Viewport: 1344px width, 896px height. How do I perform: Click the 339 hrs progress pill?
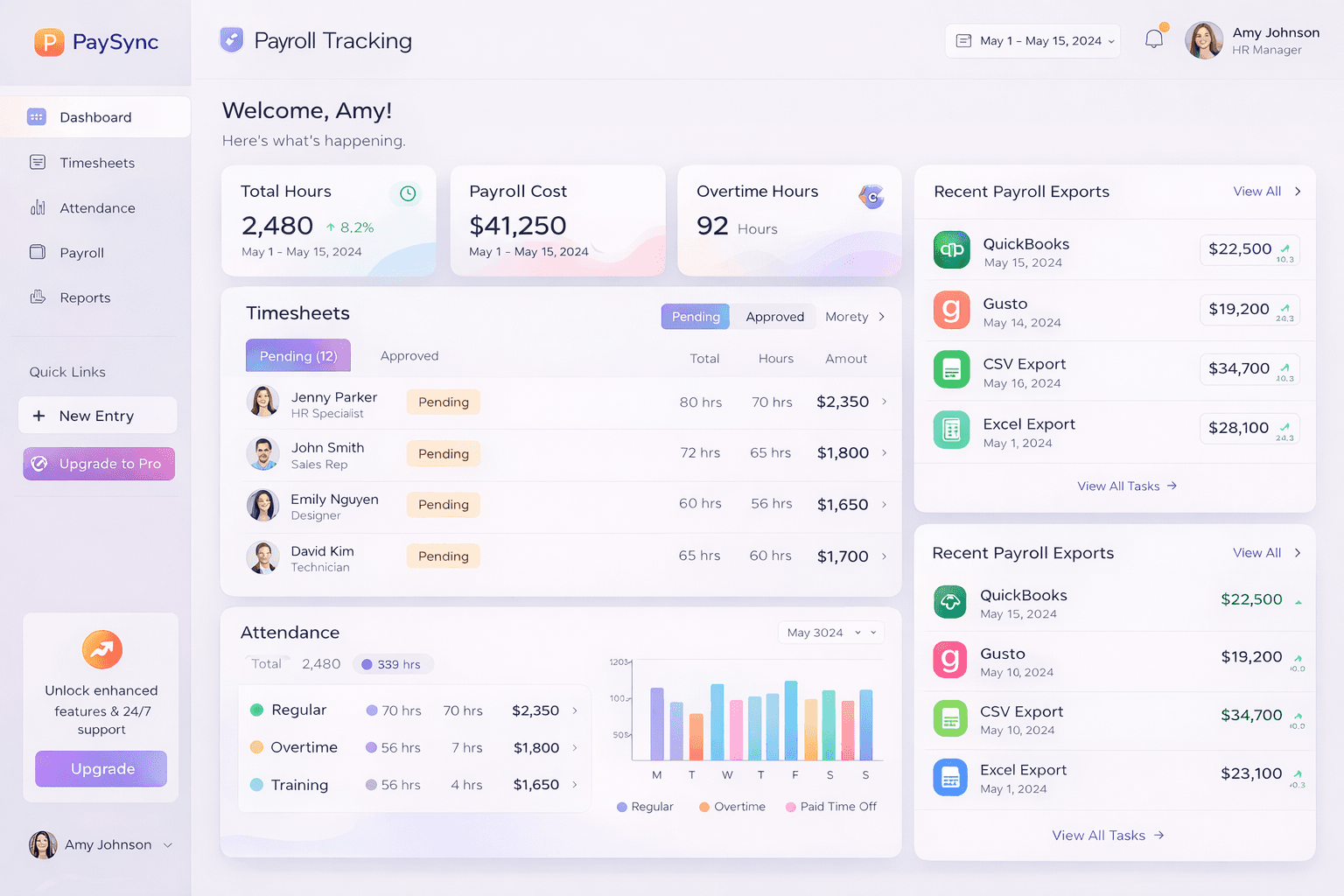[393, 664]
